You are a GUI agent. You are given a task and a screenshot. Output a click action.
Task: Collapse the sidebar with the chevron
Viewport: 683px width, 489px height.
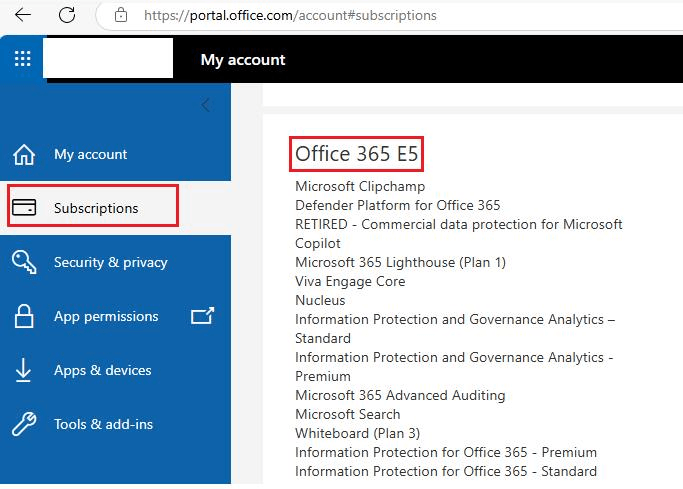[x=206, y=105]
